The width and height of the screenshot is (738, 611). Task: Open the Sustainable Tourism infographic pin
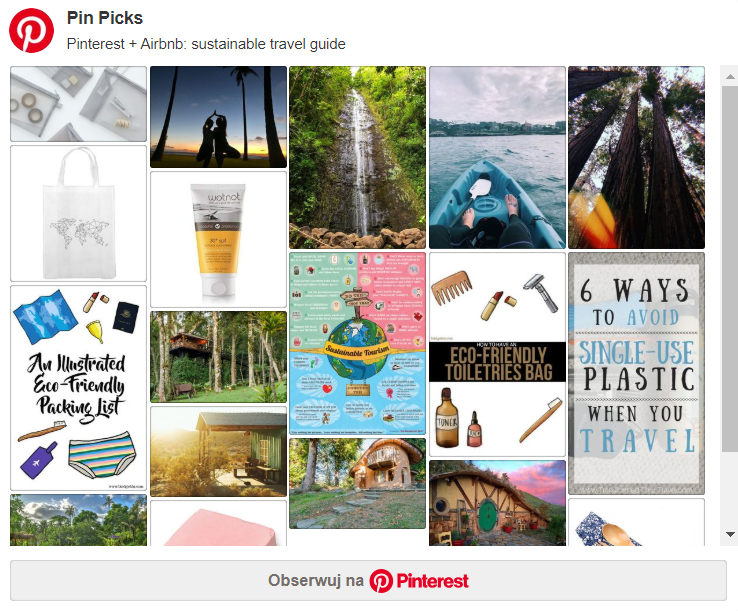[x=357, y=344]
